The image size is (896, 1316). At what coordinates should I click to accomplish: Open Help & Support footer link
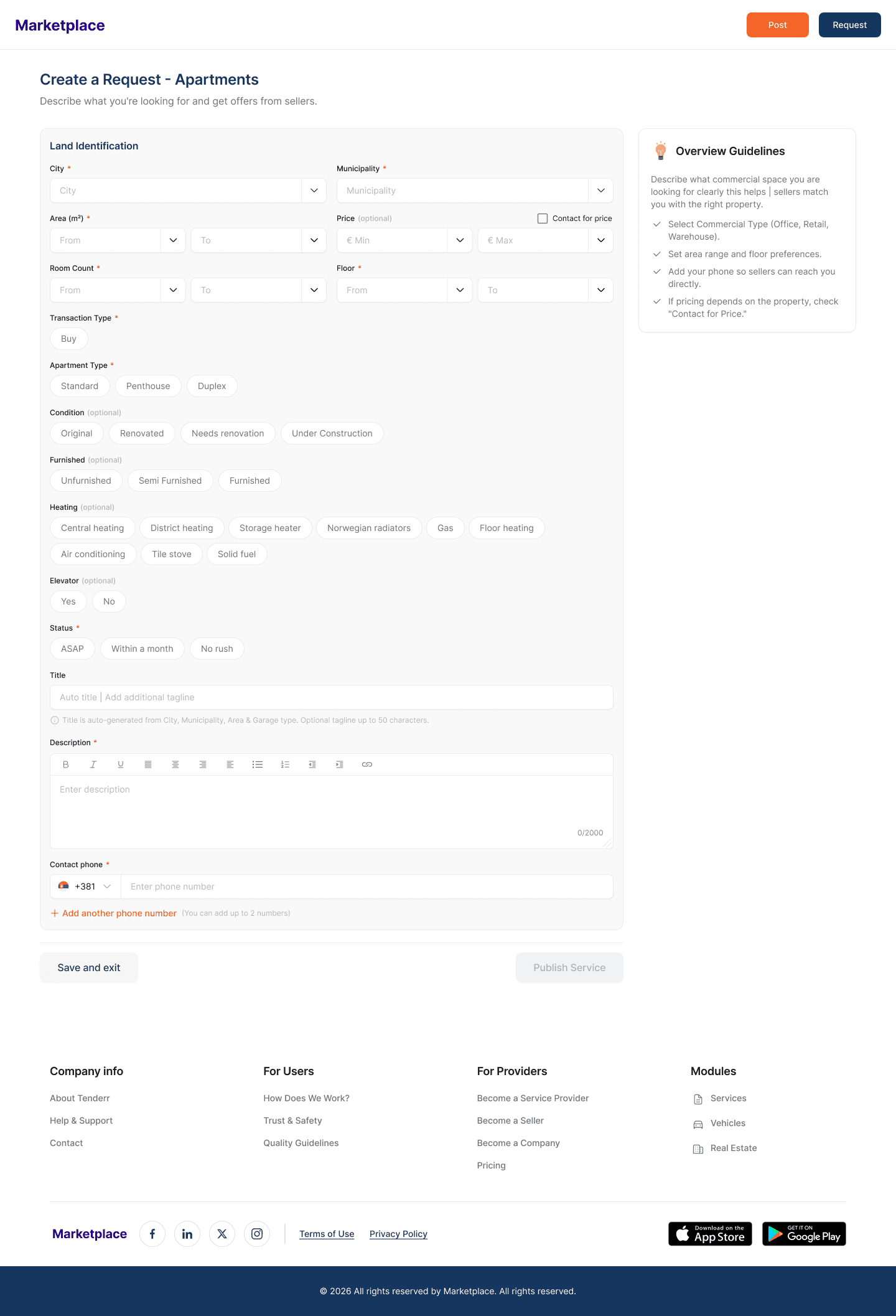click(x=82, y=1121)
